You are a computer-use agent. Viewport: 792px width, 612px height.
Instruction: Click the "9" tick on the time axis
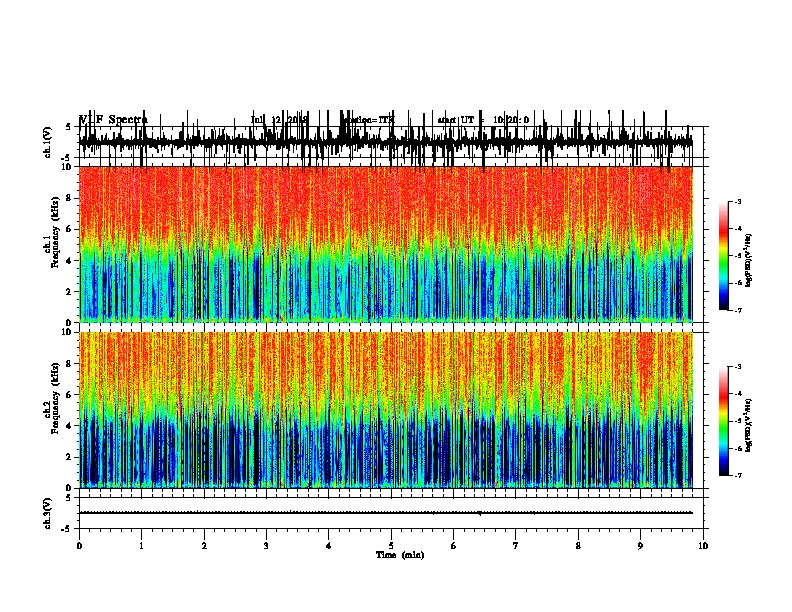640,546
